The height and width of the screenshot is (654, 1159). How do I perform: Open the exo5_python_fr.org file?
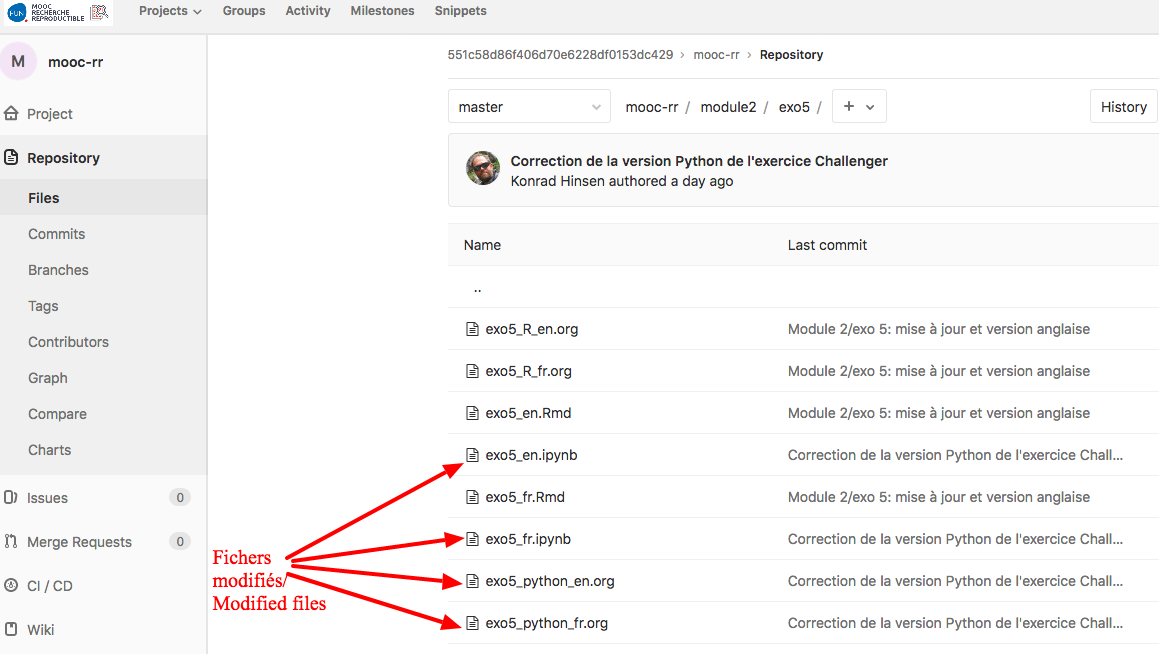546,623
